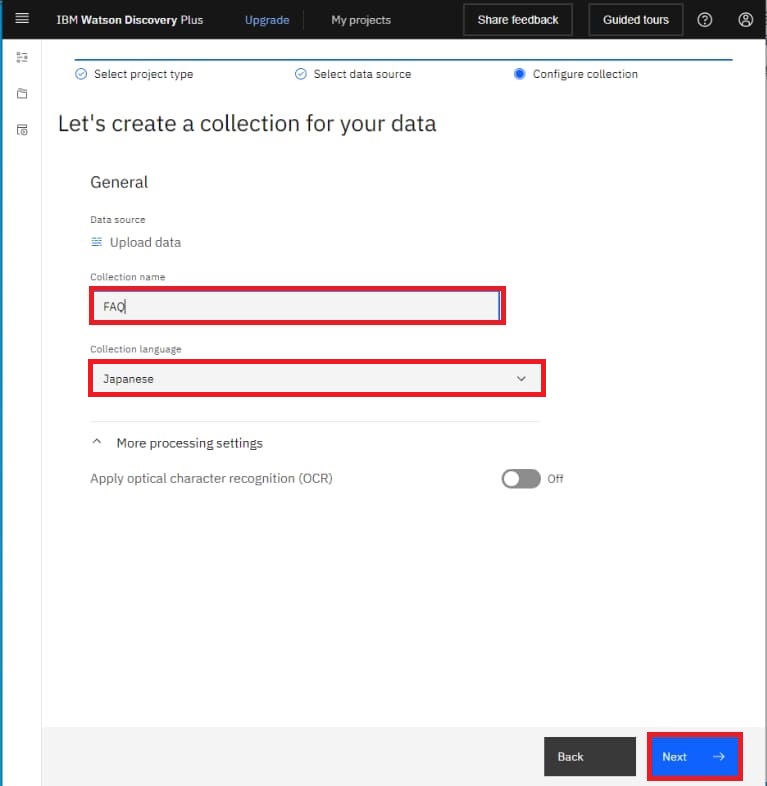The height and width of the screenshot is (786, 767).
Task: Open the user profile avatar icon
Action: pyautogui.click(x=745, y=20)
